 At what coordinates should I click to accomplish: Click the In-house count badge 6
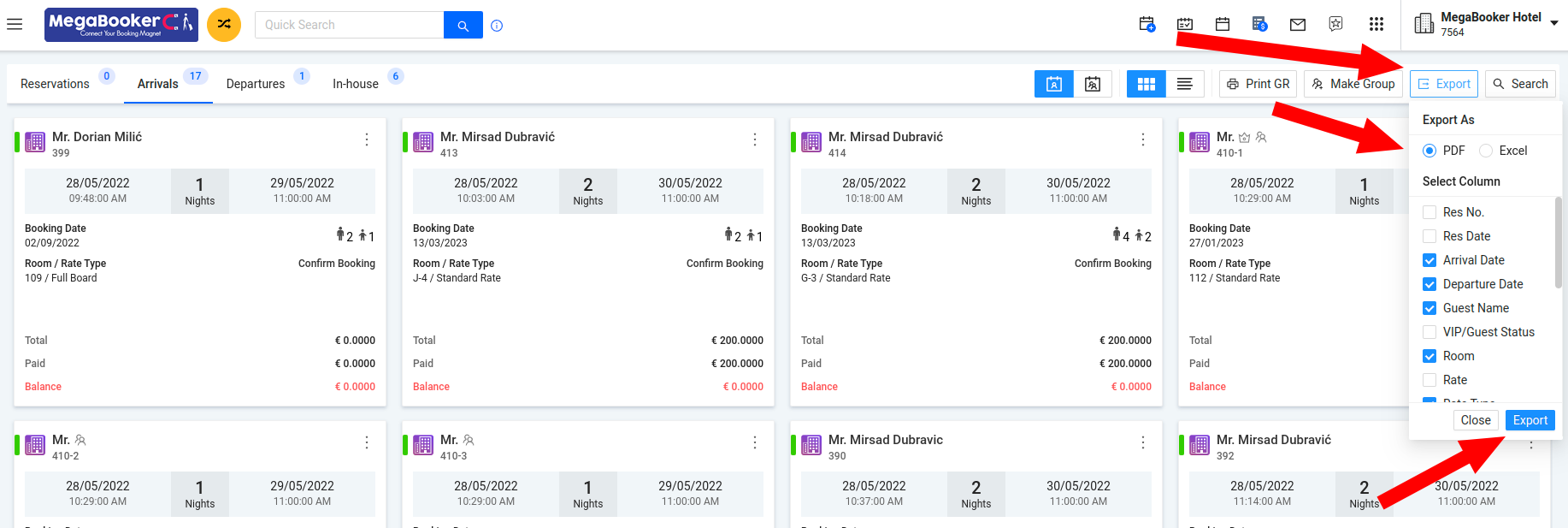[396, 76]
